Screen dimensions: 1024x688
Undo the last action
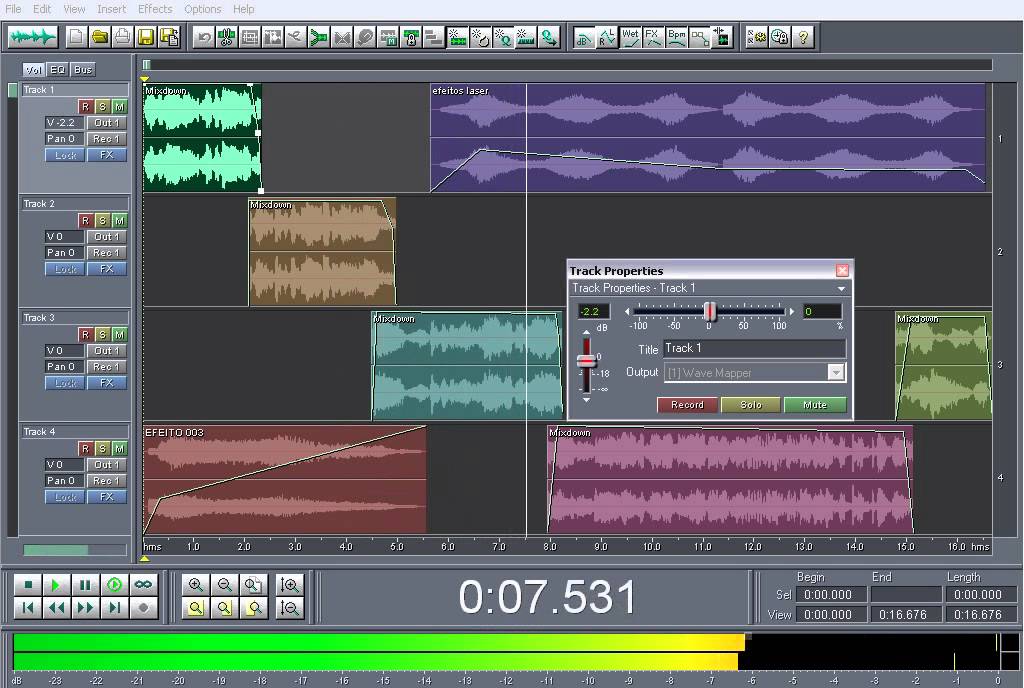tap(204, 37)
